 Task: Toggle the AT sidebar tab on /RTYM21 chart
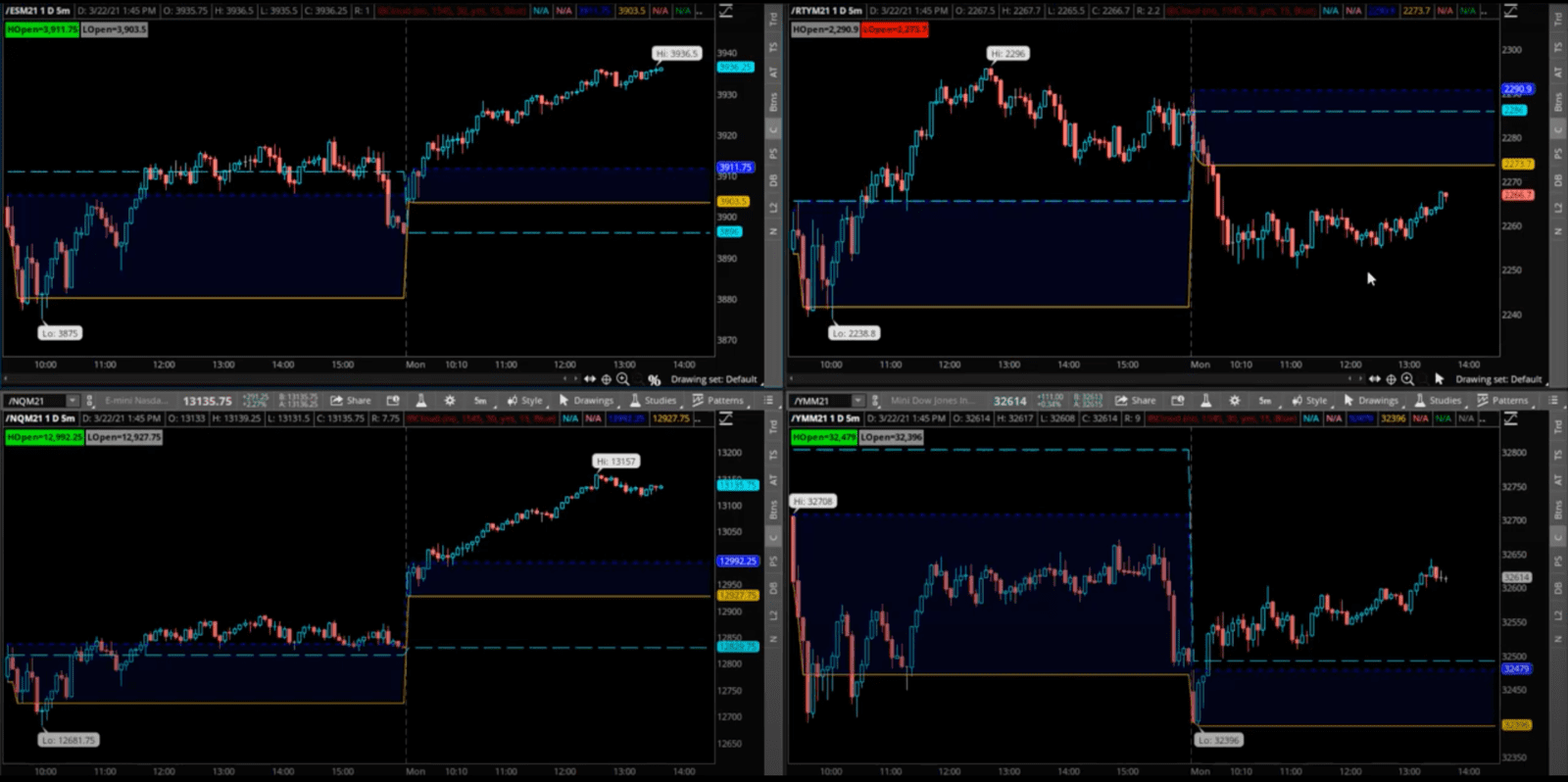pos(1558,73)
